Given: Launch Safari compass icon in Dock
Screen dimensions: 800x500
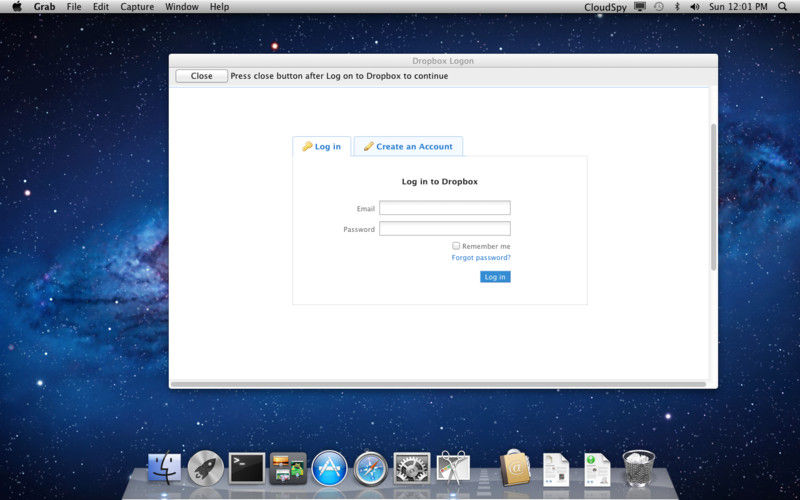Looking at the screenshot, I should coord(370,468).
